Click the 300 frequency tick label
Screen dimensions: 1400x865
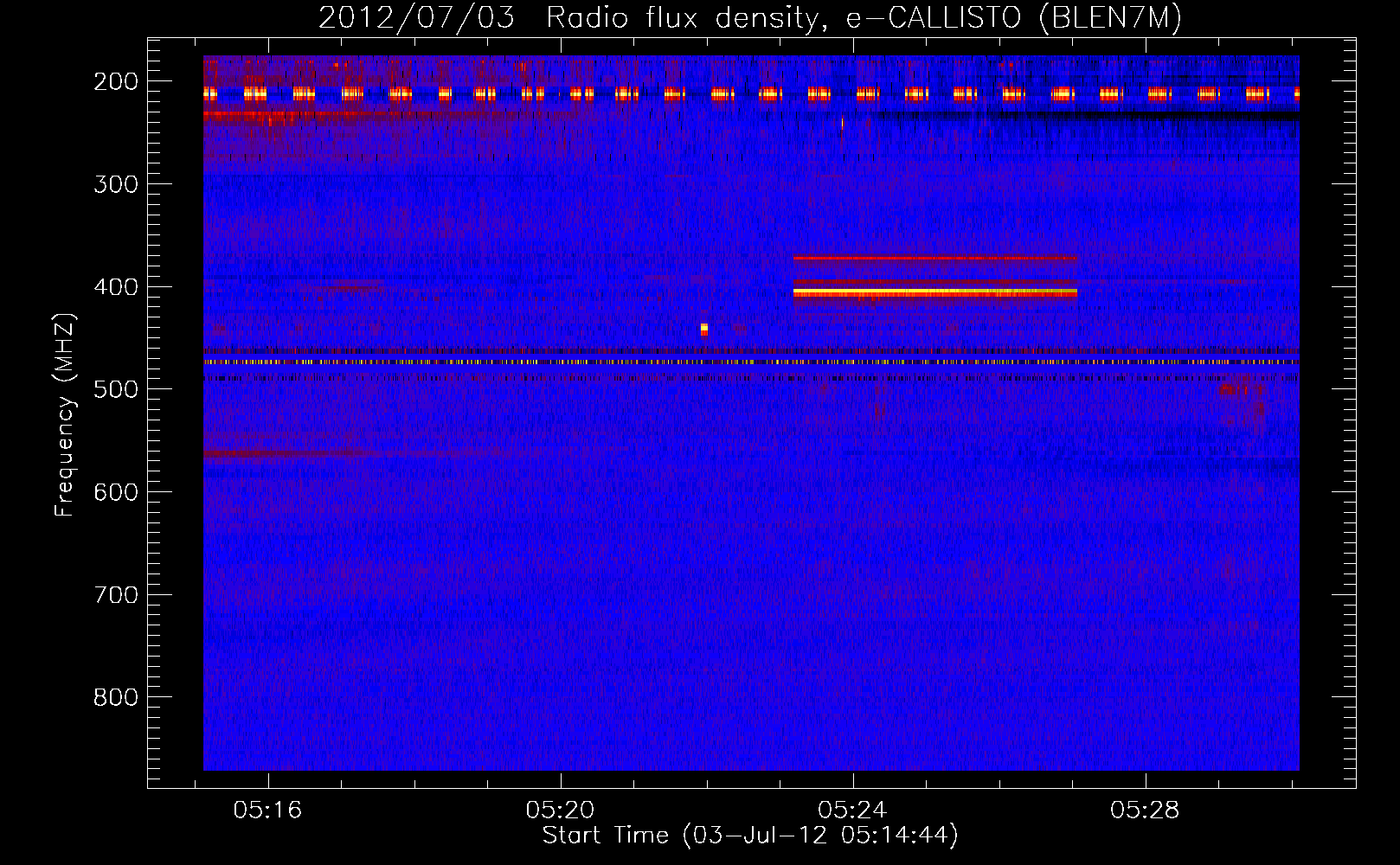pyautogui.click(x=116, y=184)
